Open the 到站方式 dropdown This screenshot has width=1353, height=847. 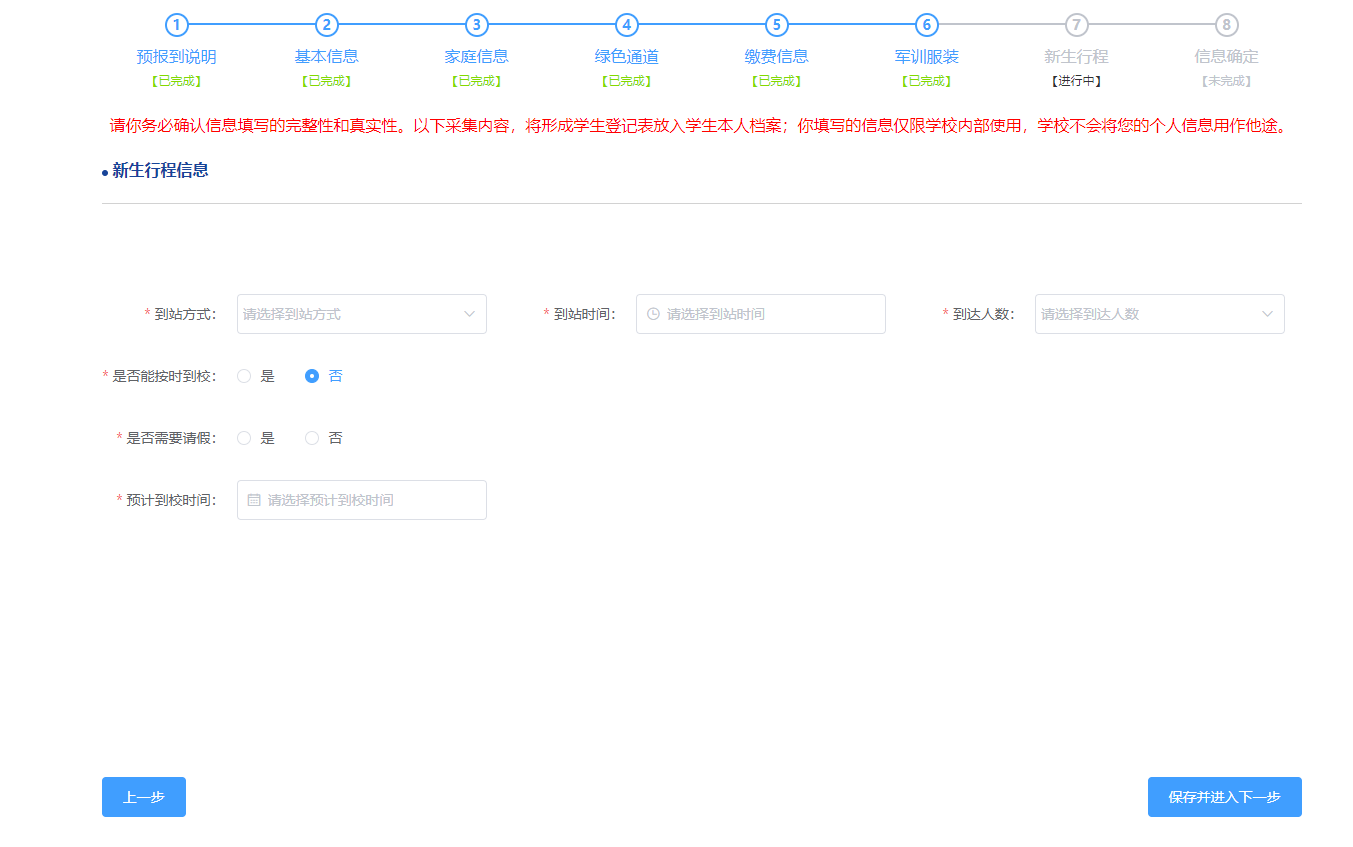pos(361,314)
